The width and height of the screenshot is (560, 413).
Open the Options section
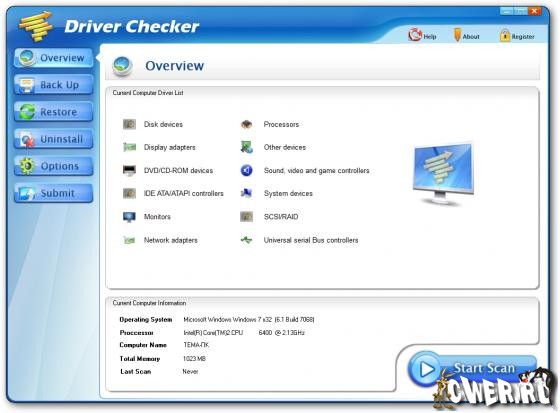coord(54,166)
